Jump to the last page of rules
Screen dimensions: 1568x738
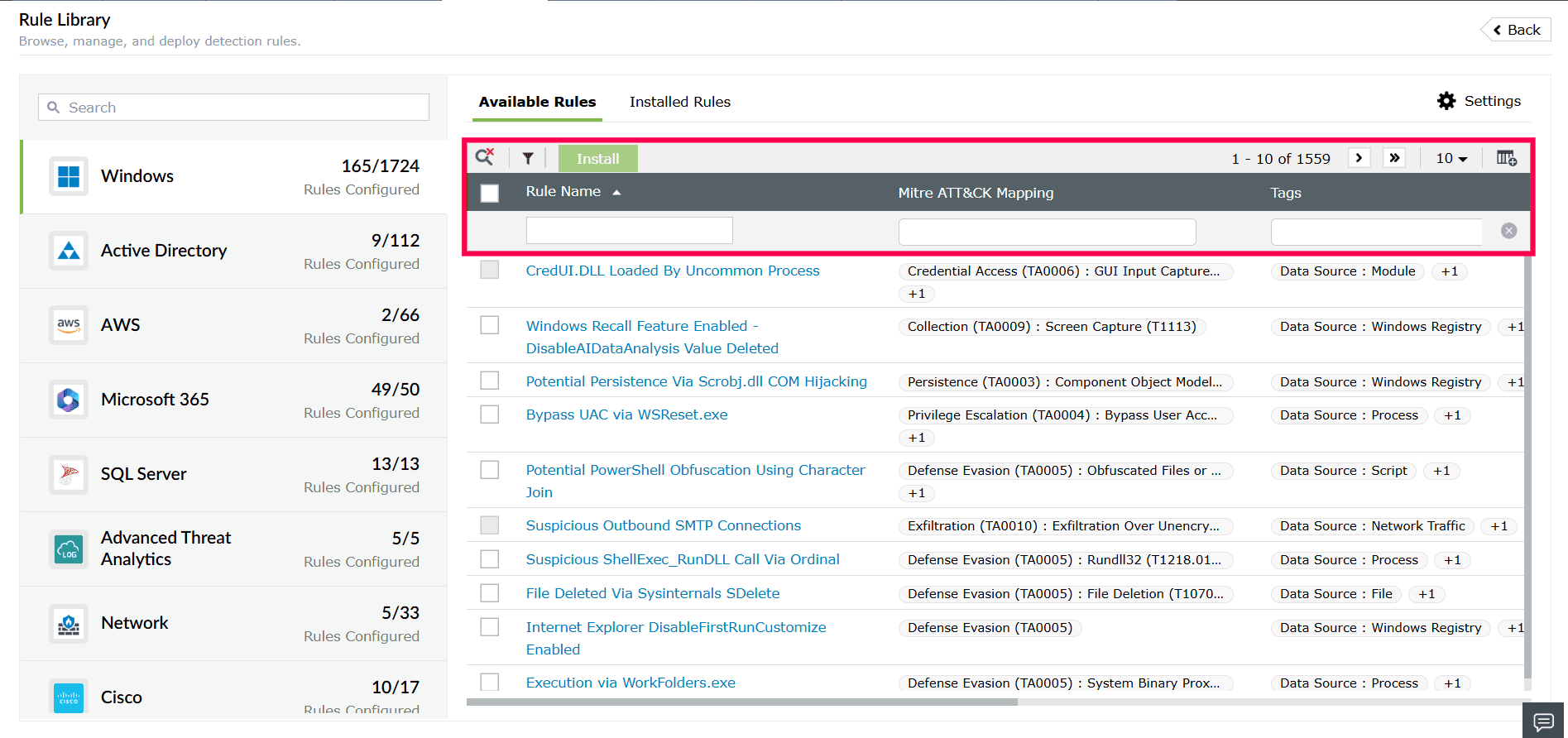(1394, 158)
